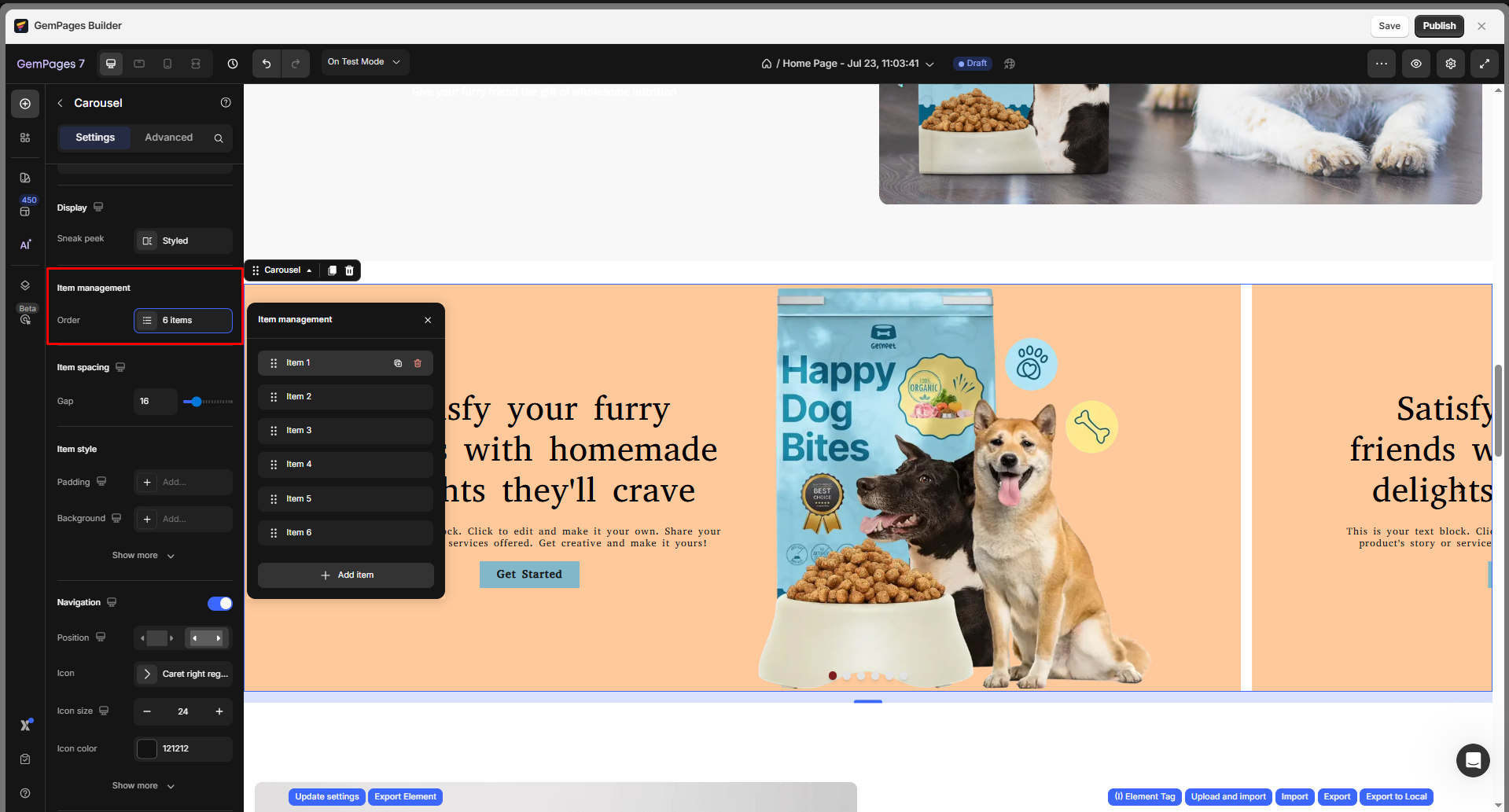
Task: Toggle the Navigation switch off
Action: [x=220, y=604]
